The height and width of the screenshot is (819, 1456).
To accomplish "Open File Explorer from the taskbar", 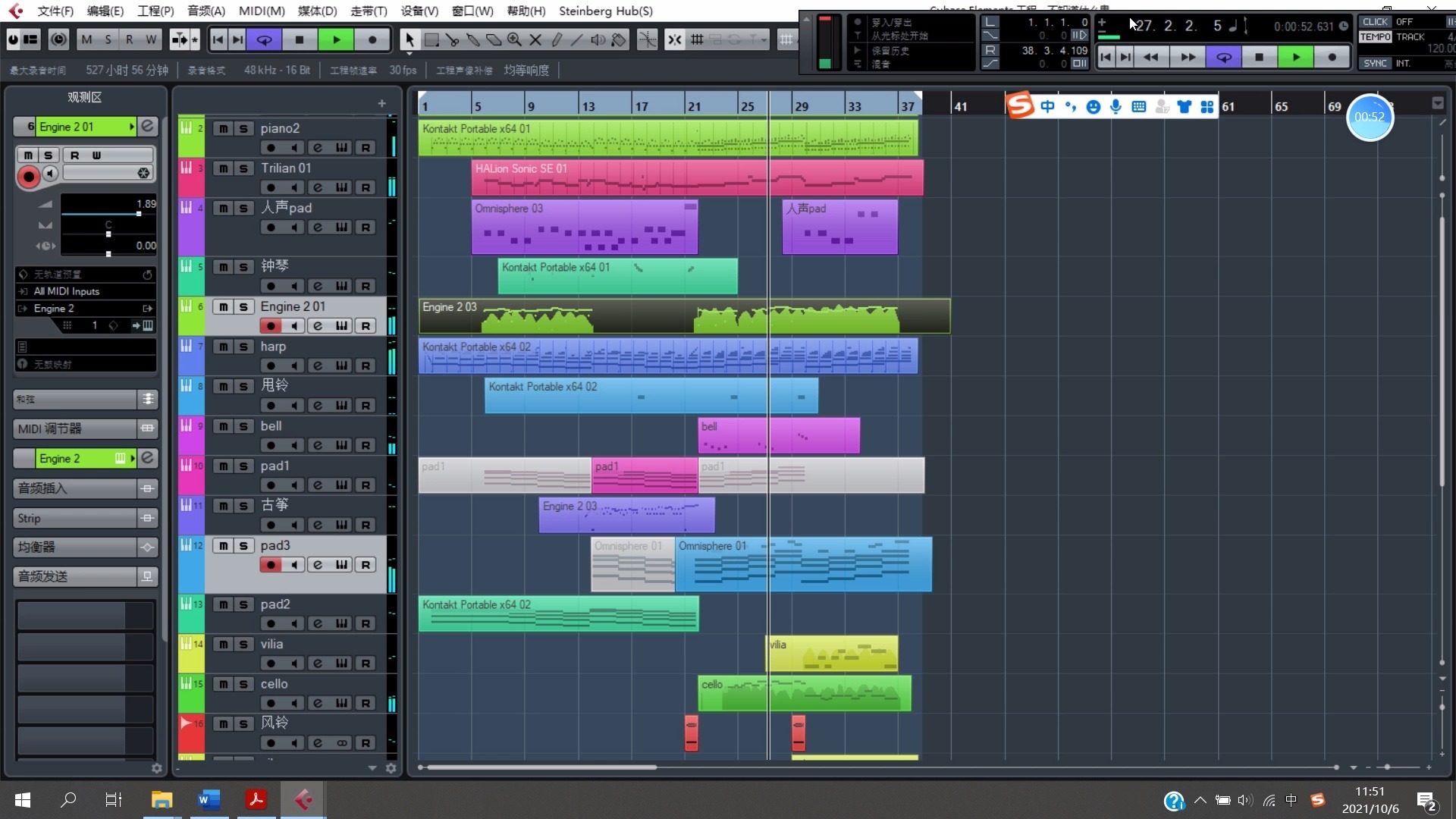I will 162,799.
